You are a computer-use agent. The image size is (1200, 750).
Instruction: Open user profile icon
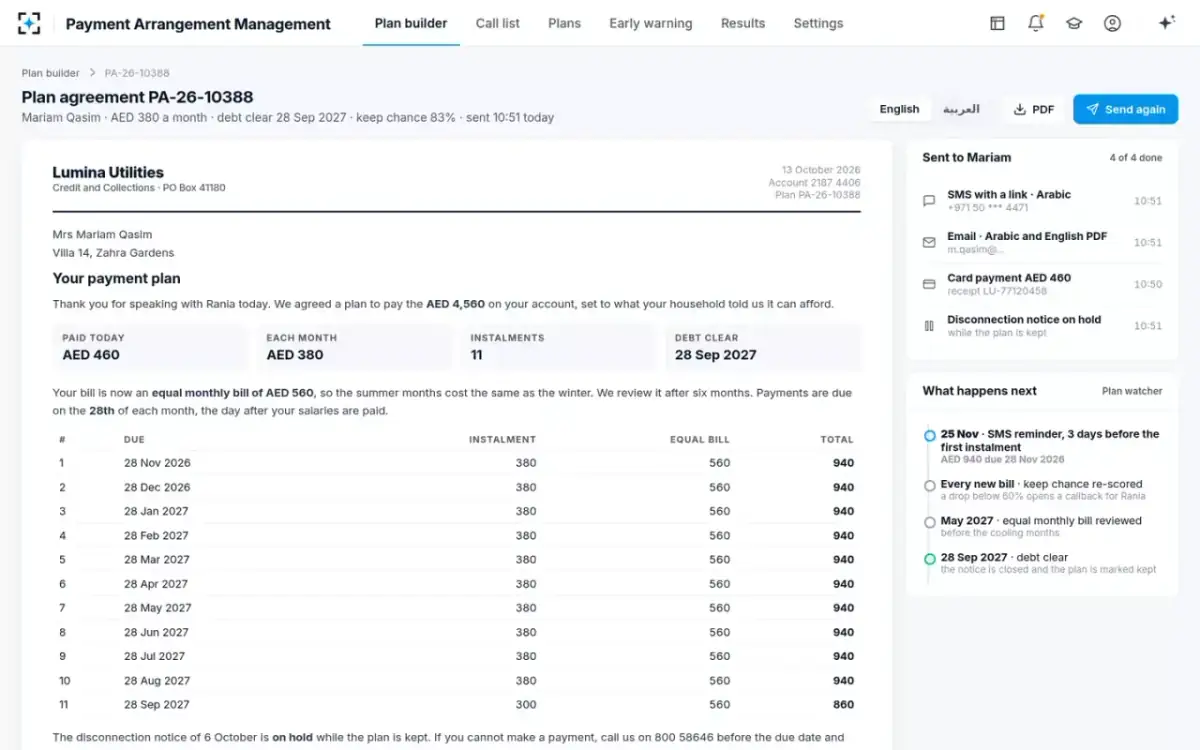1112,23
